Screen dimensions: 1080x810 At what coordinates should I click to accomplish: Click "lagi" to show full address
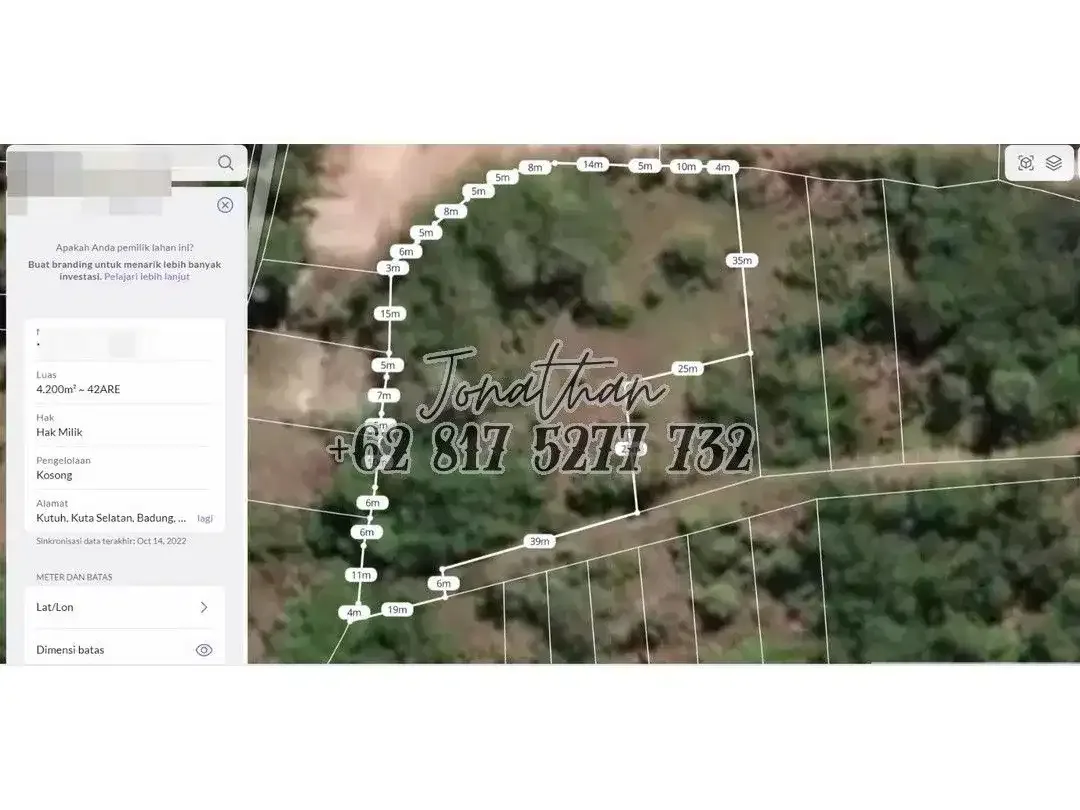click(x=205, y=518)
